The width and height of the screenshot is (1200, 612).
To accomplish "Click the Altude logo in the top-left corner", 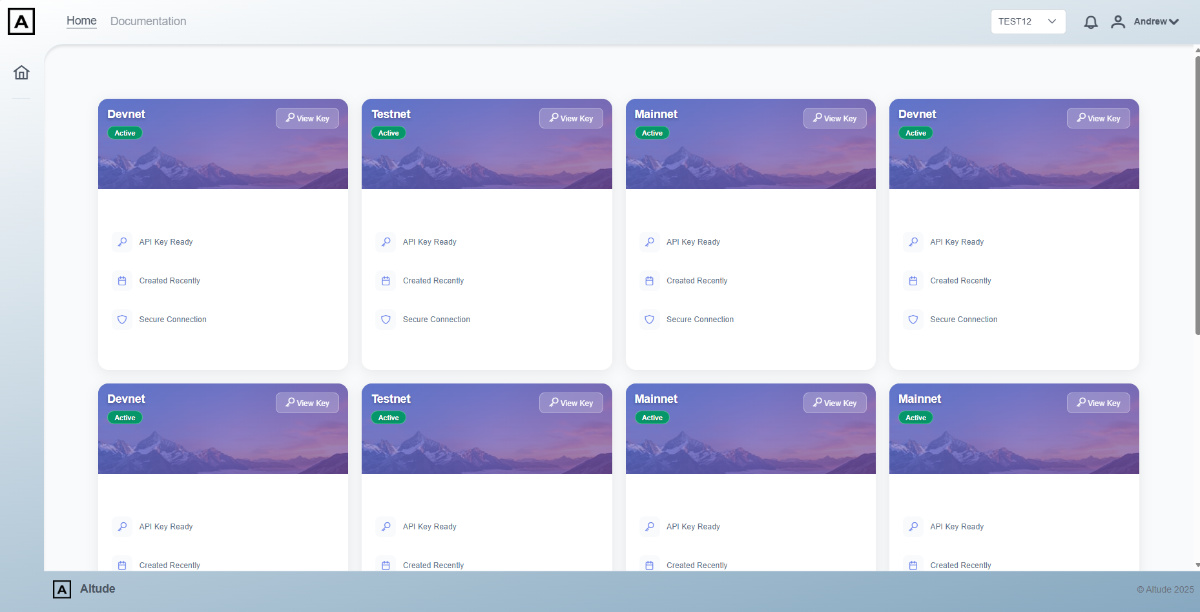I will (21, 21).
